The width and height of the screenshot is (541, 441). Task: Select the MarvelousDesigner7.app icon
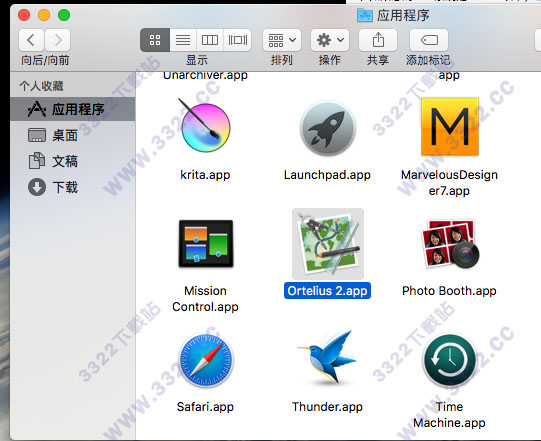pos(450,127)
